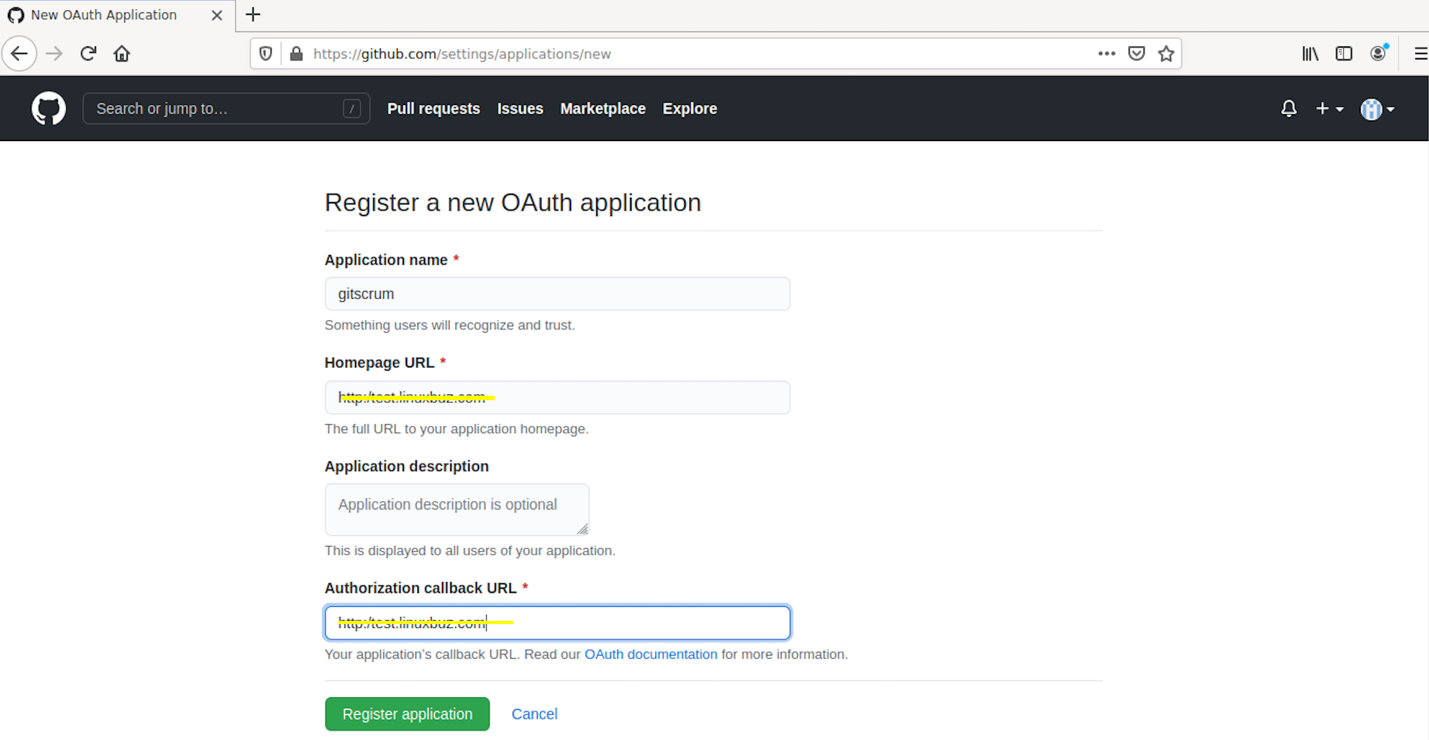Viewport: 1429px width, 740px height.
Task: Open the Firefox Library icon
Action: (x=1310, y=54)
